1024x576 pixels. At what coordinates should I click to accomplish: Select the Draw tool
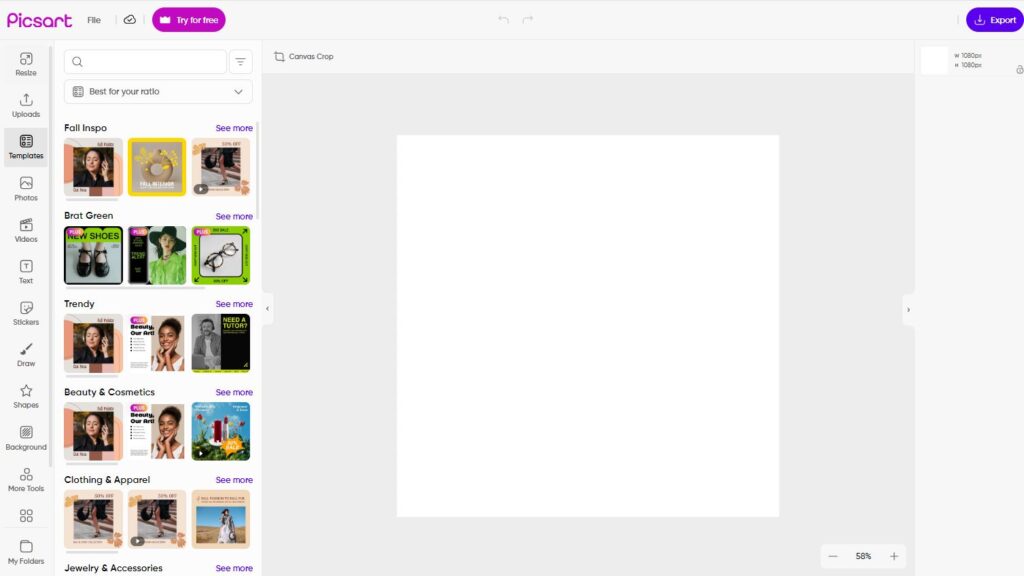[x=26, y=355]
